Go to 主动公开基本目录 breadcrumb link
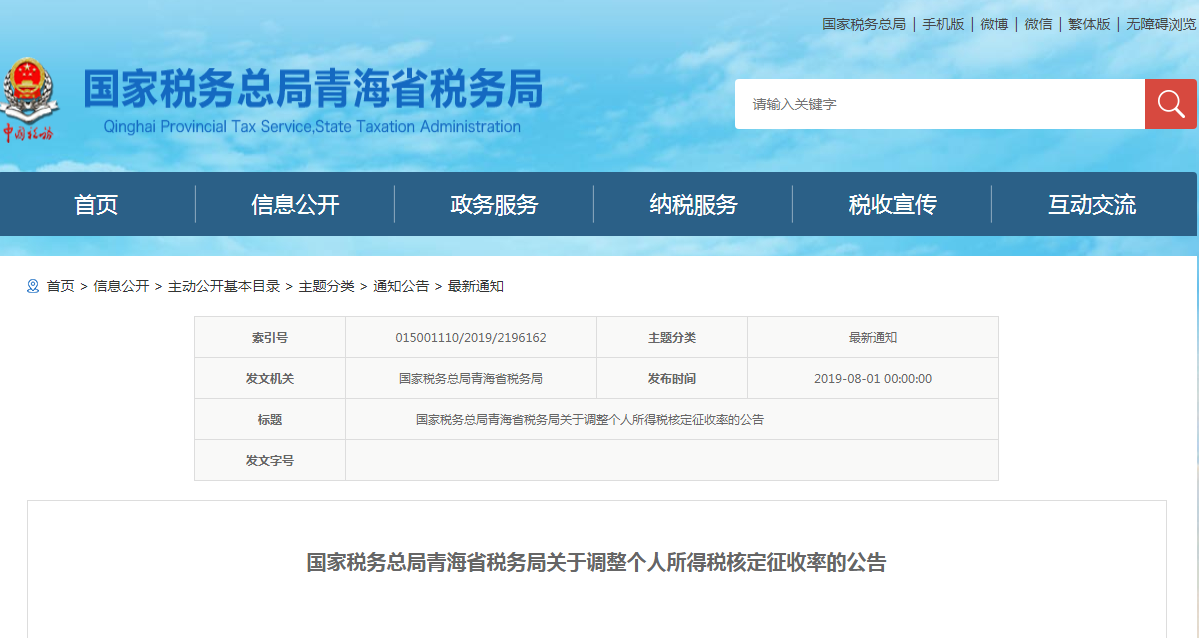Viewport: 1199px width, 638px height. coord(224,286)
